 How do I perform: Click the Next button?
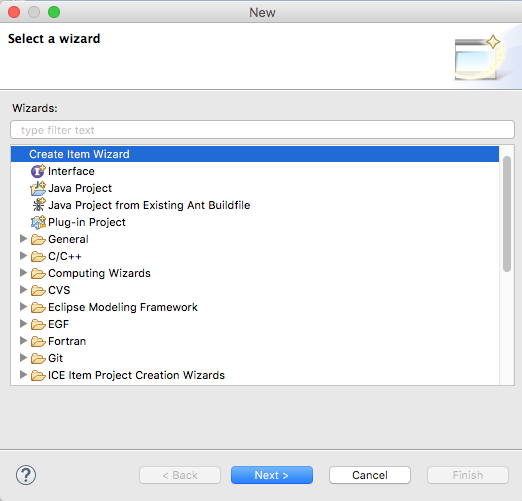272,475
